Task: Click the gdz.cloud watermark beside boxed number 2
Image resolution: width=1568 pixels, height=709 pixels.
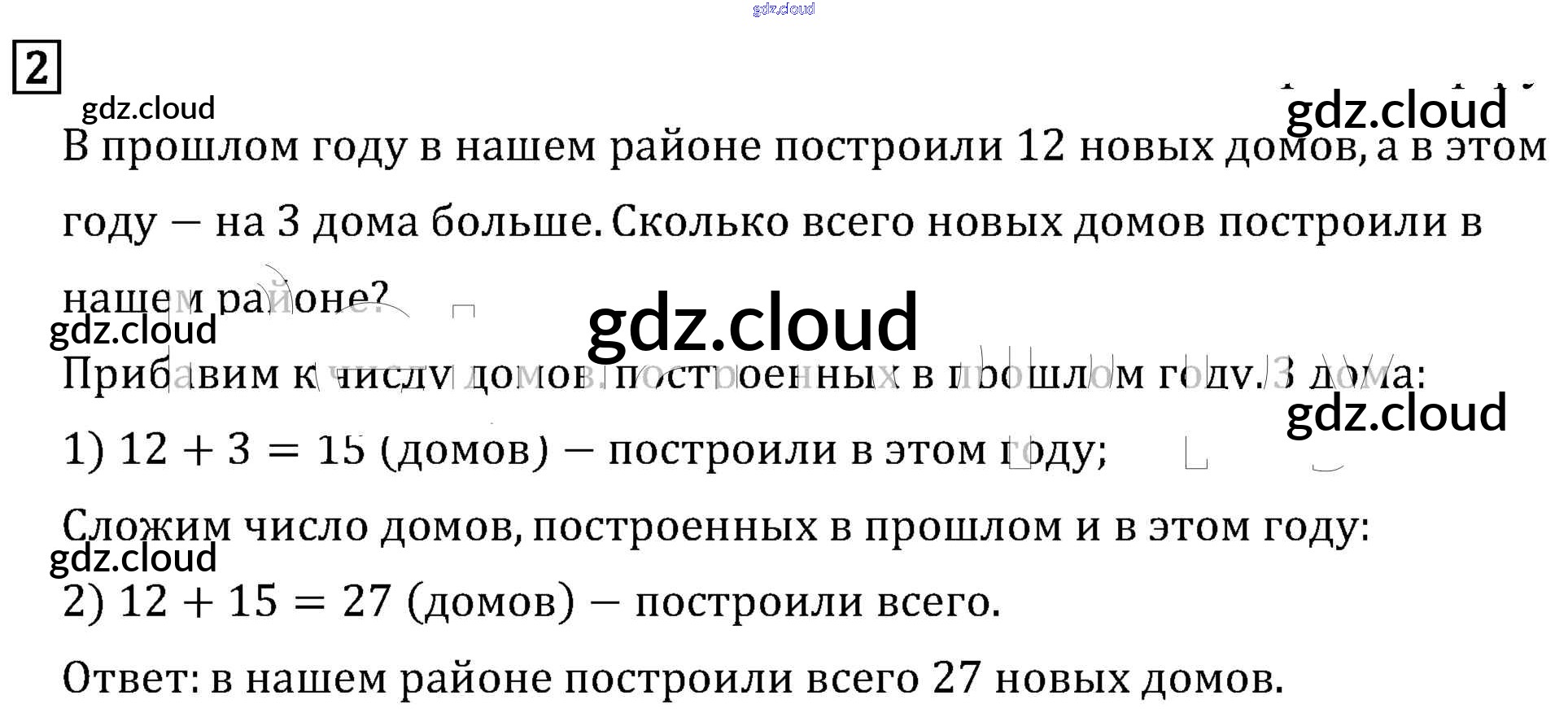Action: pyautogui.click(x=148, y=108)
